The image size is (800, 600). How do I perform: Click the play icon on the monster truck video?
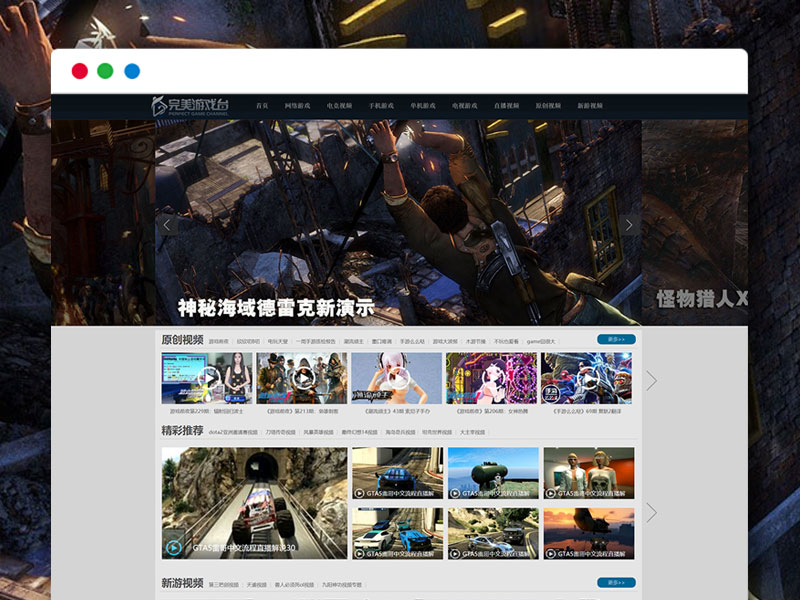click(x=174, y=547)
